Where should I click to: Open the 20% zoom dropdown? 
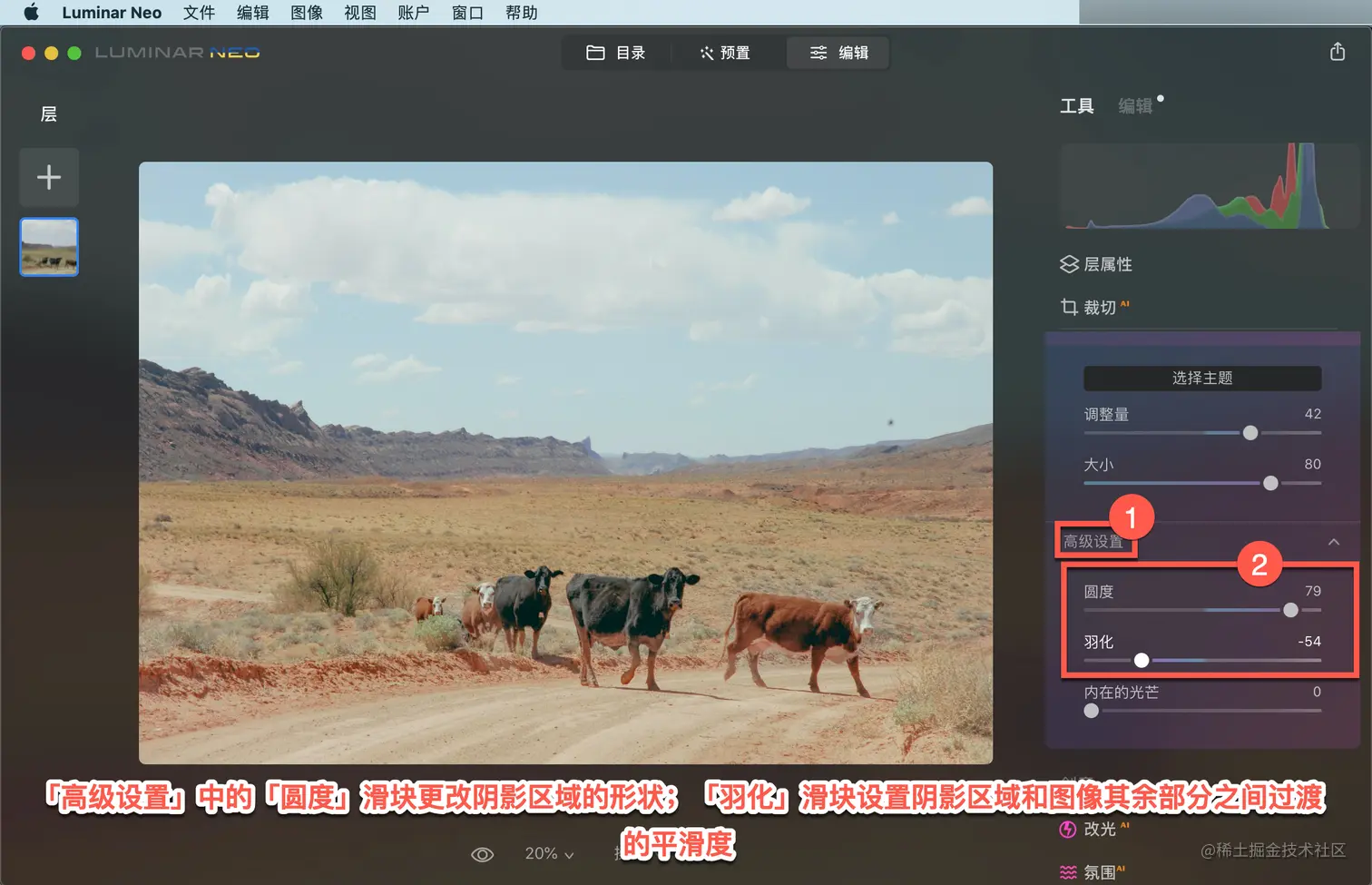549,854
